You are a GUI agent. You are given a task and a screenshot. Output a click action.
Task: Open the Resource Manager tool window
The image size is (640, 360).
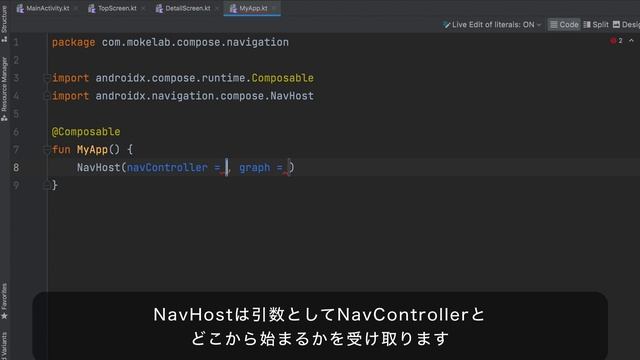[x=4, y=89]
